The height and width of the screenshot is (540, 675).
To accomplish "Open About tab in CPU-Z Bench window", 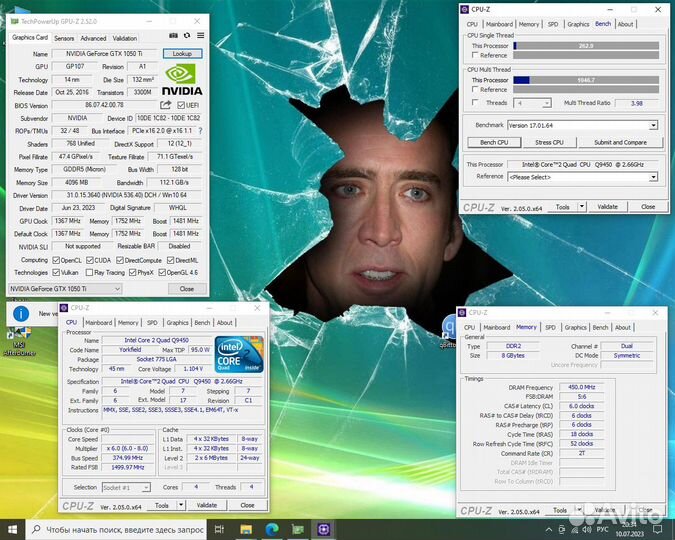I will (x=625, y=24).
